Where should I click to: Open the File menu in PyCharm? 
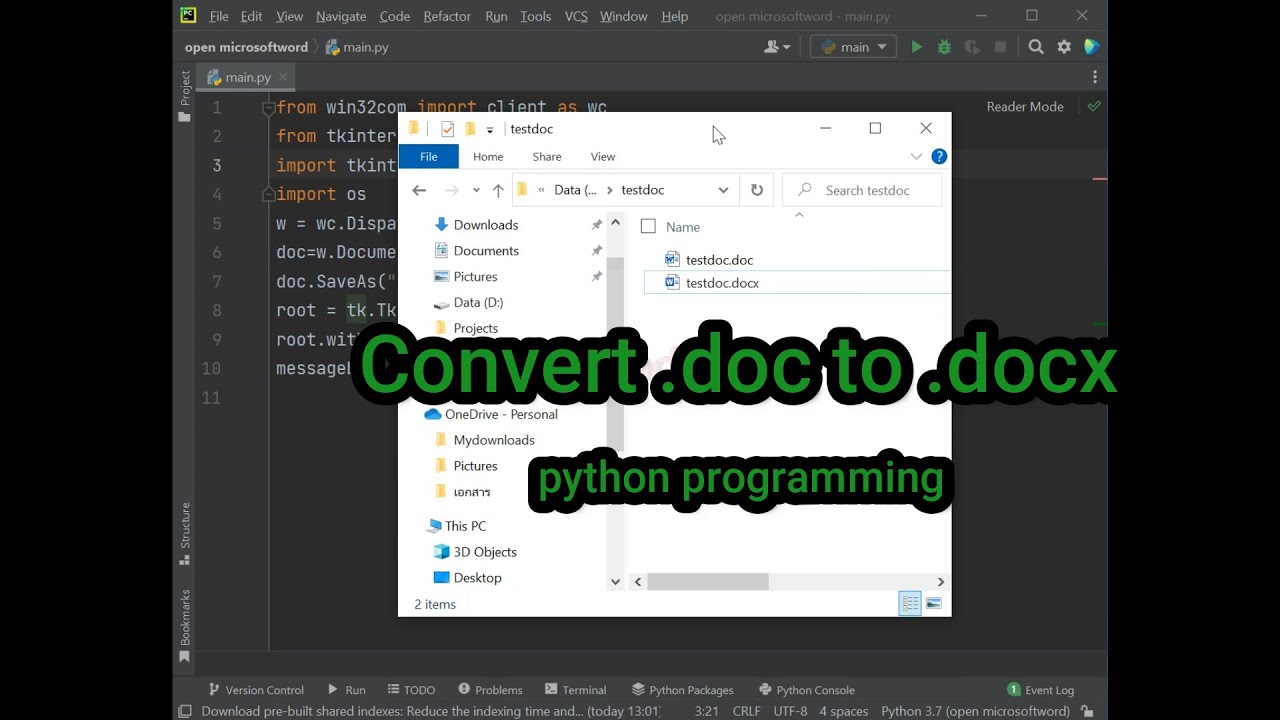[219, 16]
